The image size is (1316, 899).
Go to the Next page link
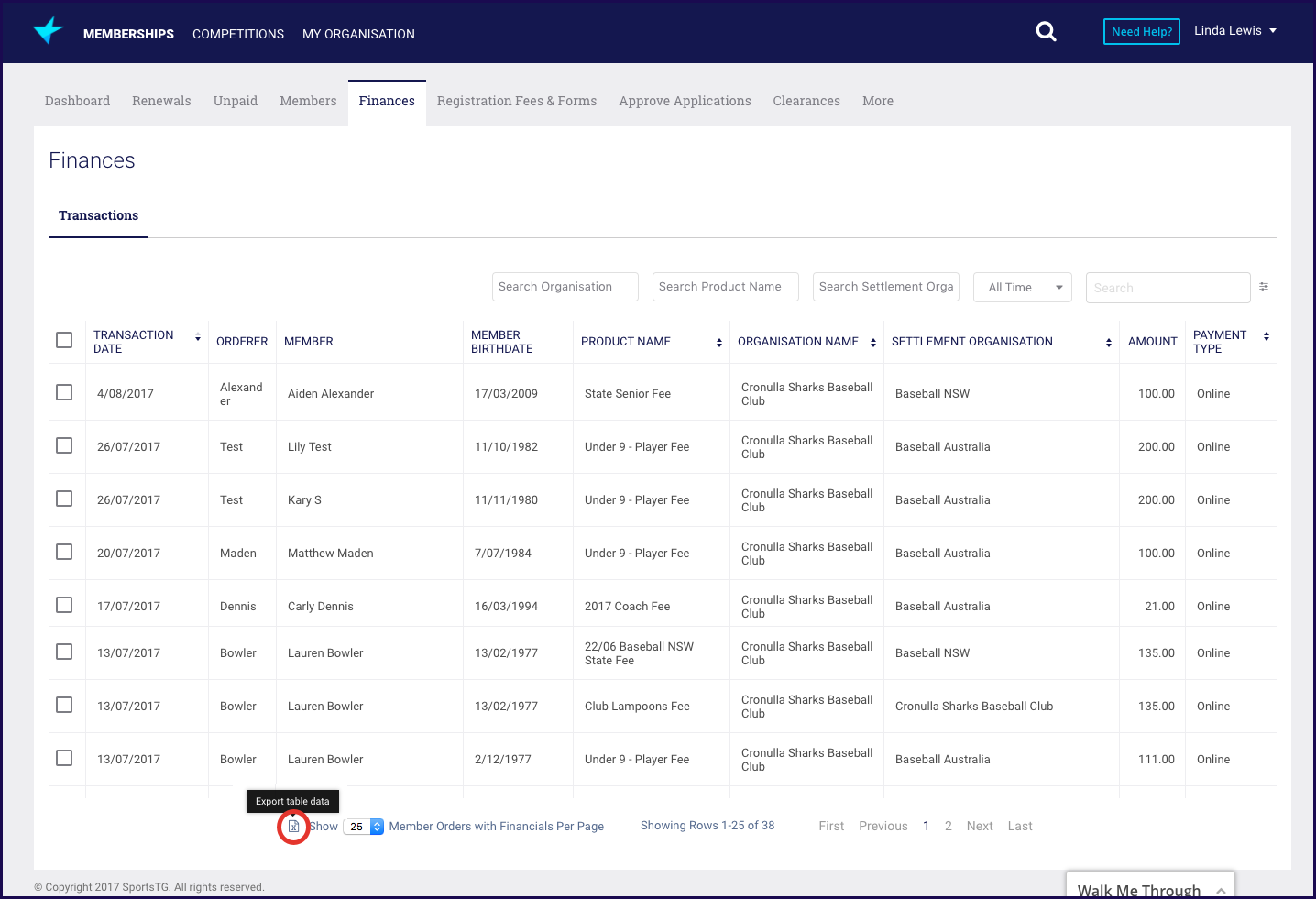click(x=980, y=826)
